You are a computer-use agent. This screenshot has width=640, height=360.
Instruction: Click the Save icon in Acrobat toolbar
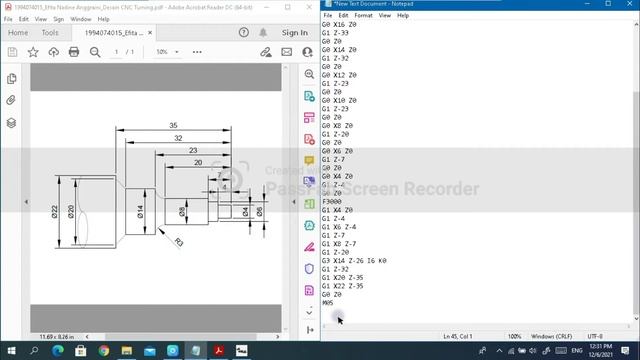click(x=12, y=52)
